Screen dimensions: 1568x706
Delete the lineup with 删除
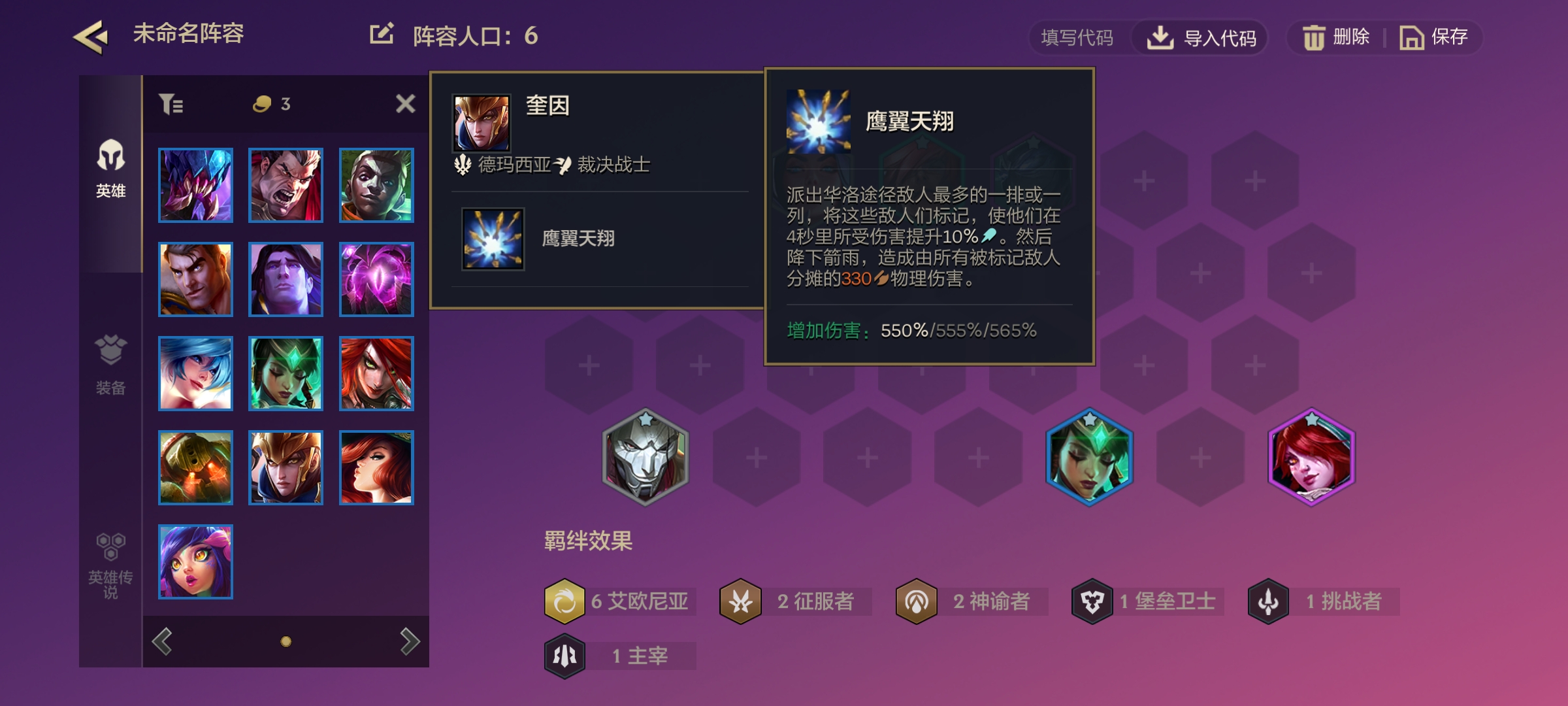(x=1336, y=37)
